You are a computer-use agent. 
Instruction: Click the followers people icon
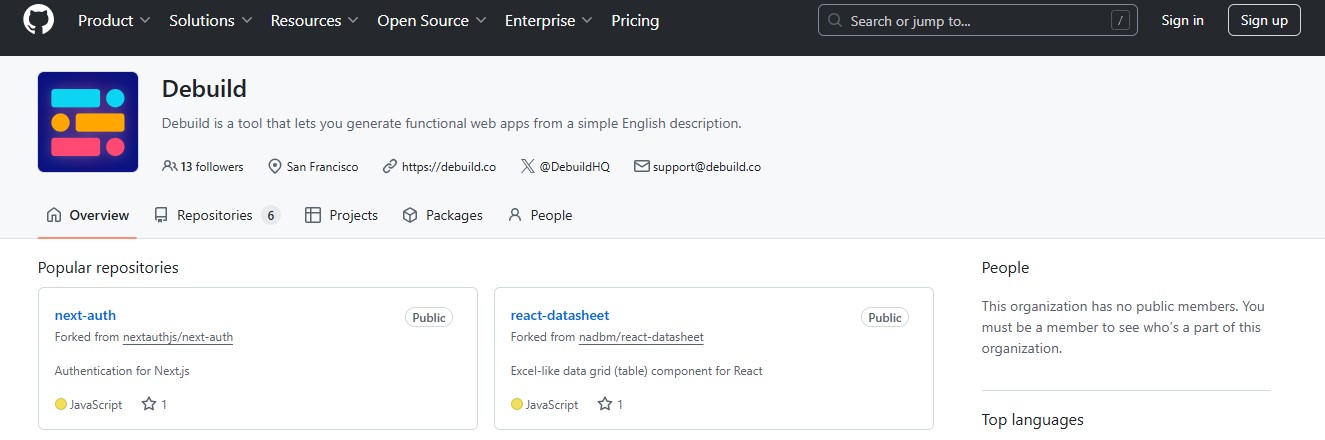click(x=169, y=167)
